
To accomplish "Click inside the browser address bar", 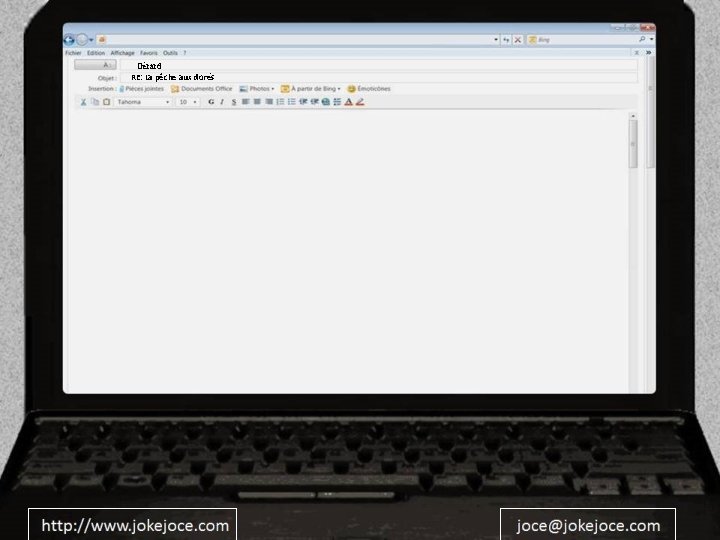I will [x=296, y=40].
